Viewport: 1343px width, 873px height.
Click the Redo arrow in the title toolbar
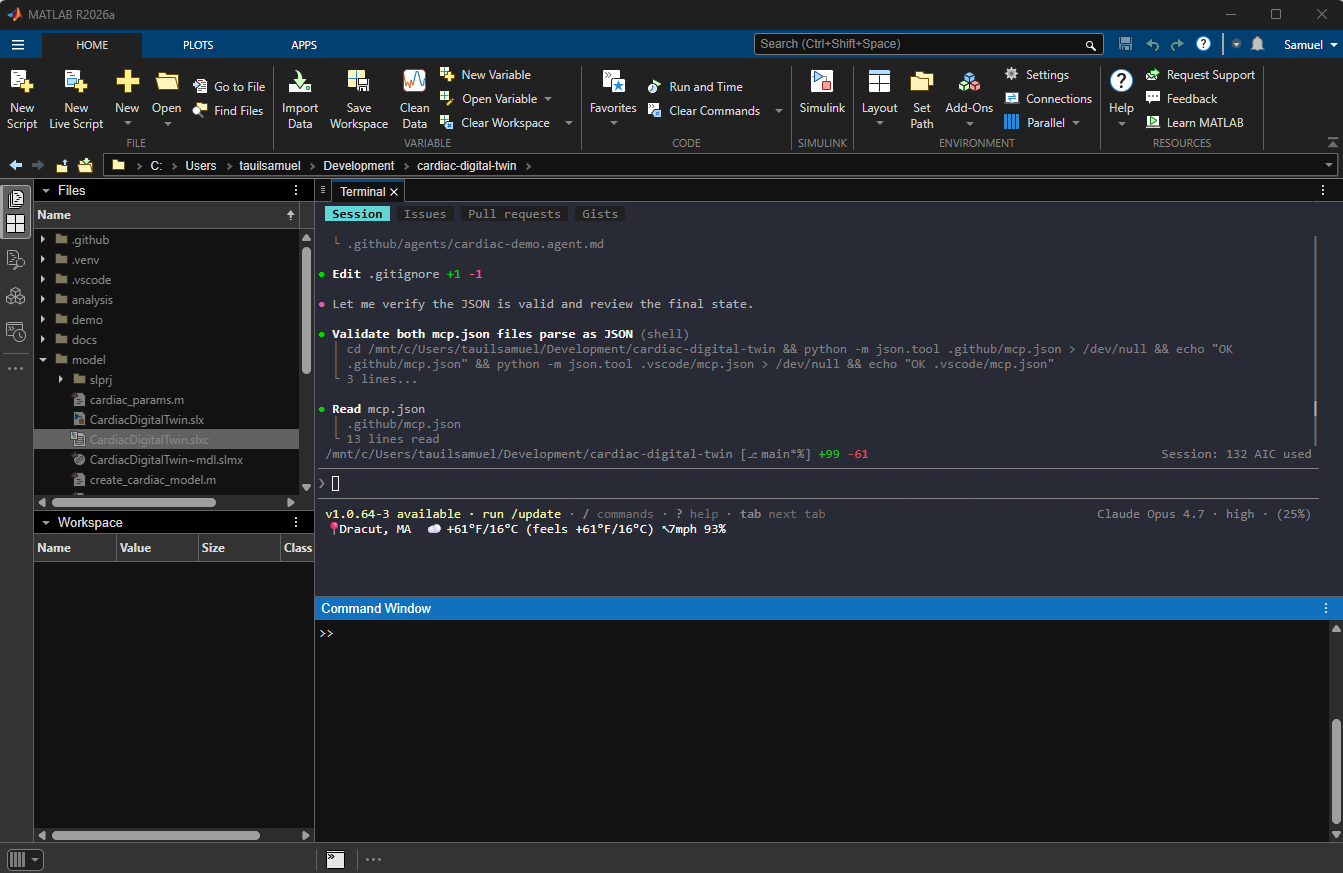(1177, 44)
